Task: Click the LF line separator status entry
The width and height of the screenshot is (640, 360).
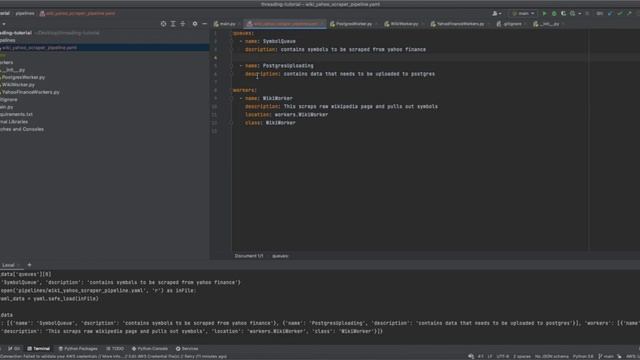Action: tap(490, 356)
